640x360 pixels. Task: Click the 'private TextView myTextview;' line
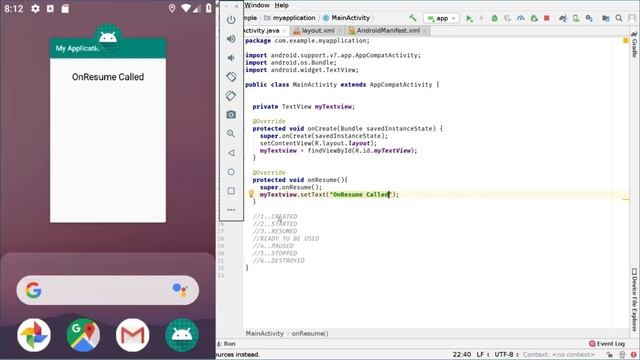tap(303, 107)
